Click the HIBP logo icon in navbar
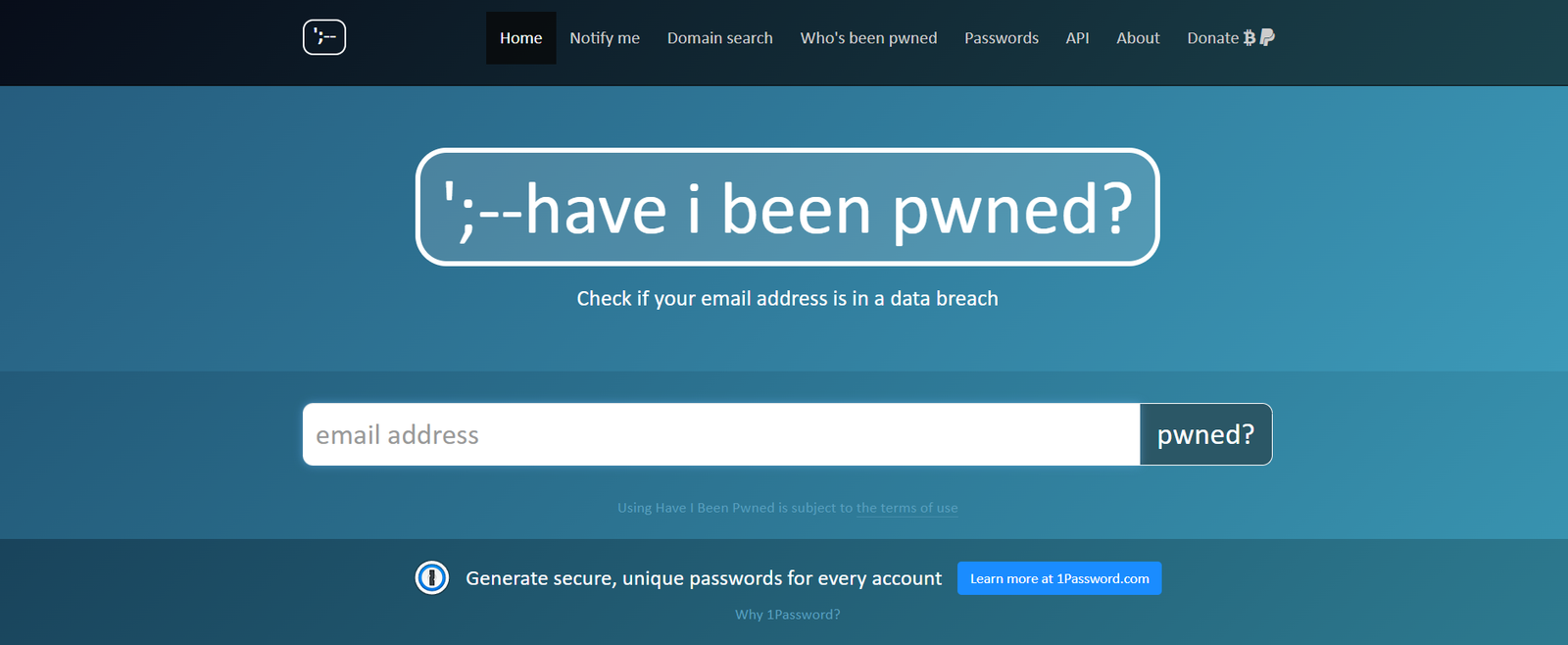Viewport: 1568px width, 645px height. (324, 37)
